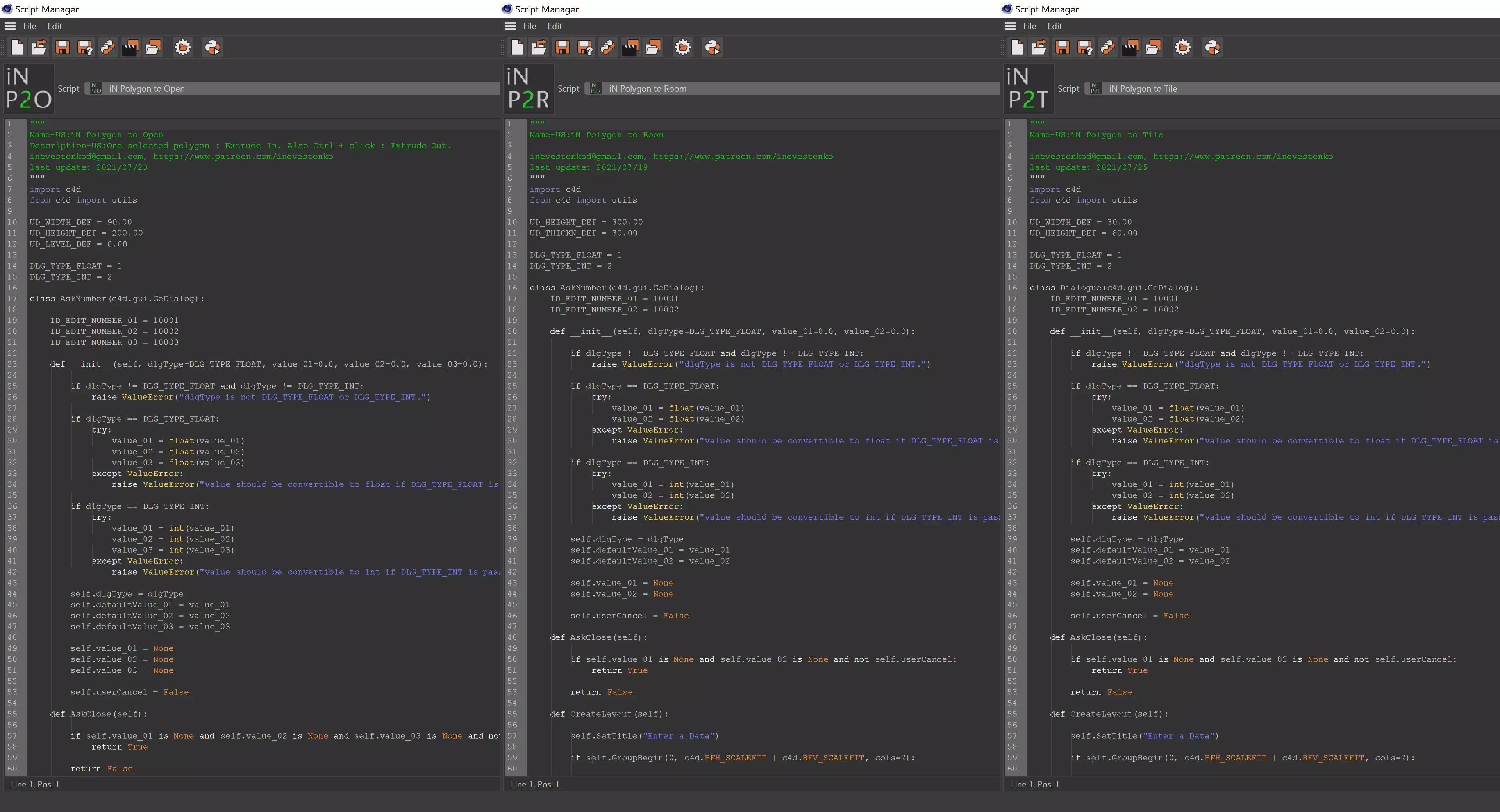Click the large iN P2R script thumbnail
The image size is (1500, 812).
pos(528,89)
